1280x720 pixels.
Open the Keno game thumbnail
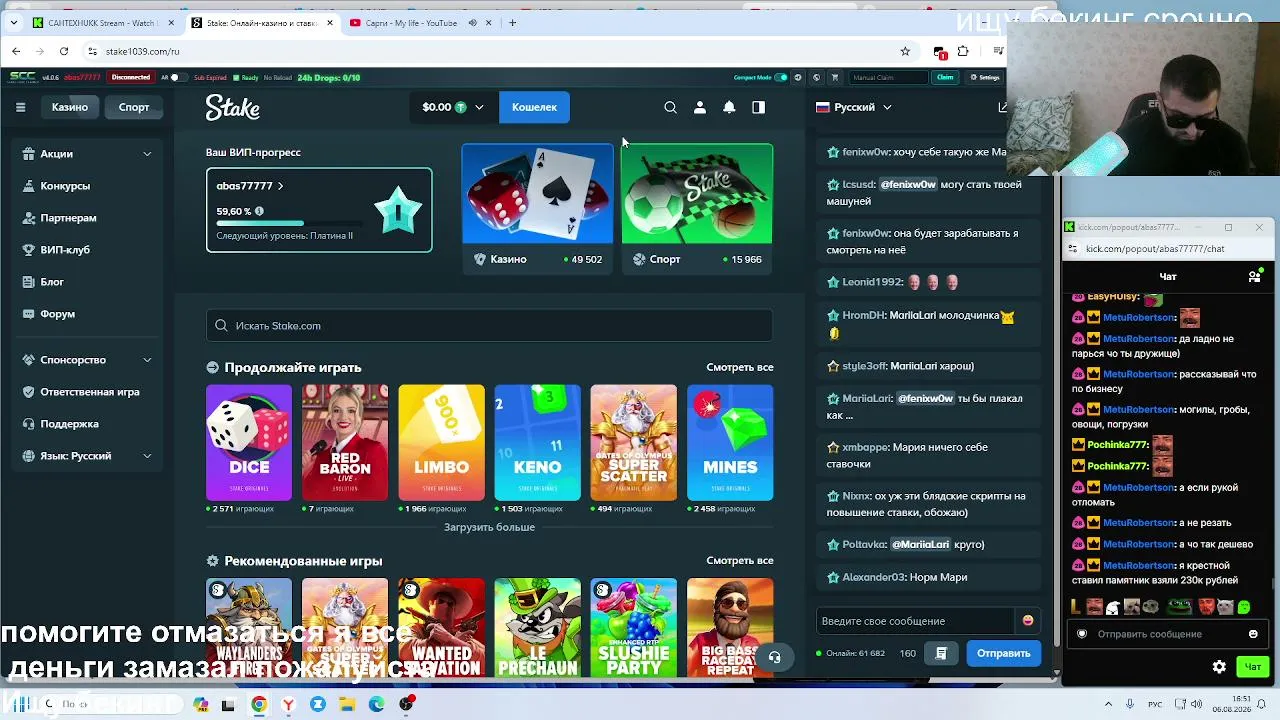[x=537, y=442]
